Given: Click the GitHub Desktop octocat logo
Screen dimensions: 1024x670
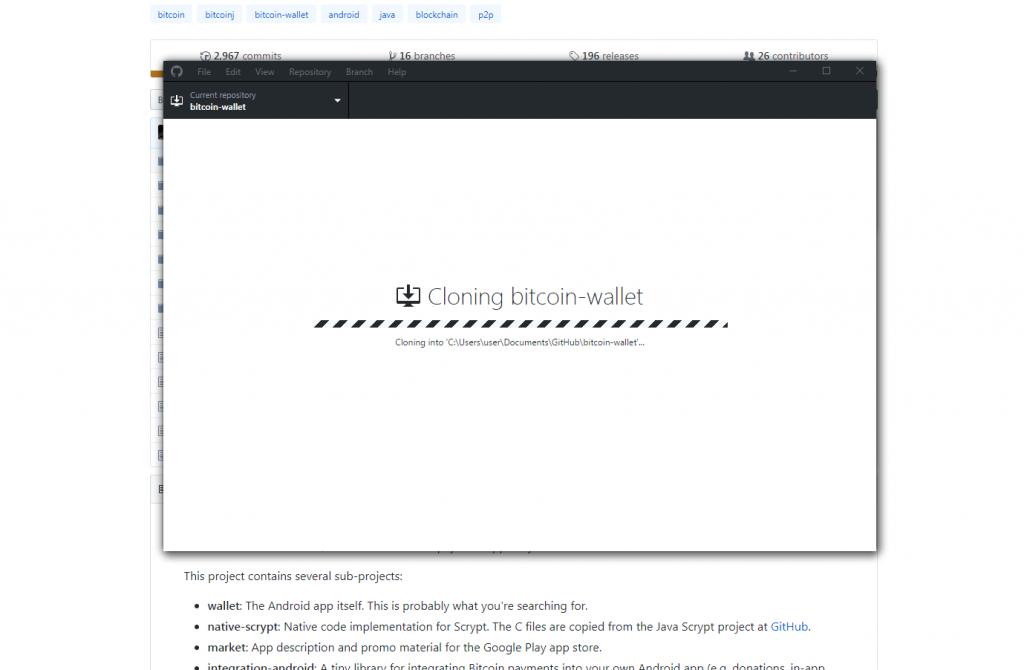Looking at the screenshot, I should tap(176, 71).
